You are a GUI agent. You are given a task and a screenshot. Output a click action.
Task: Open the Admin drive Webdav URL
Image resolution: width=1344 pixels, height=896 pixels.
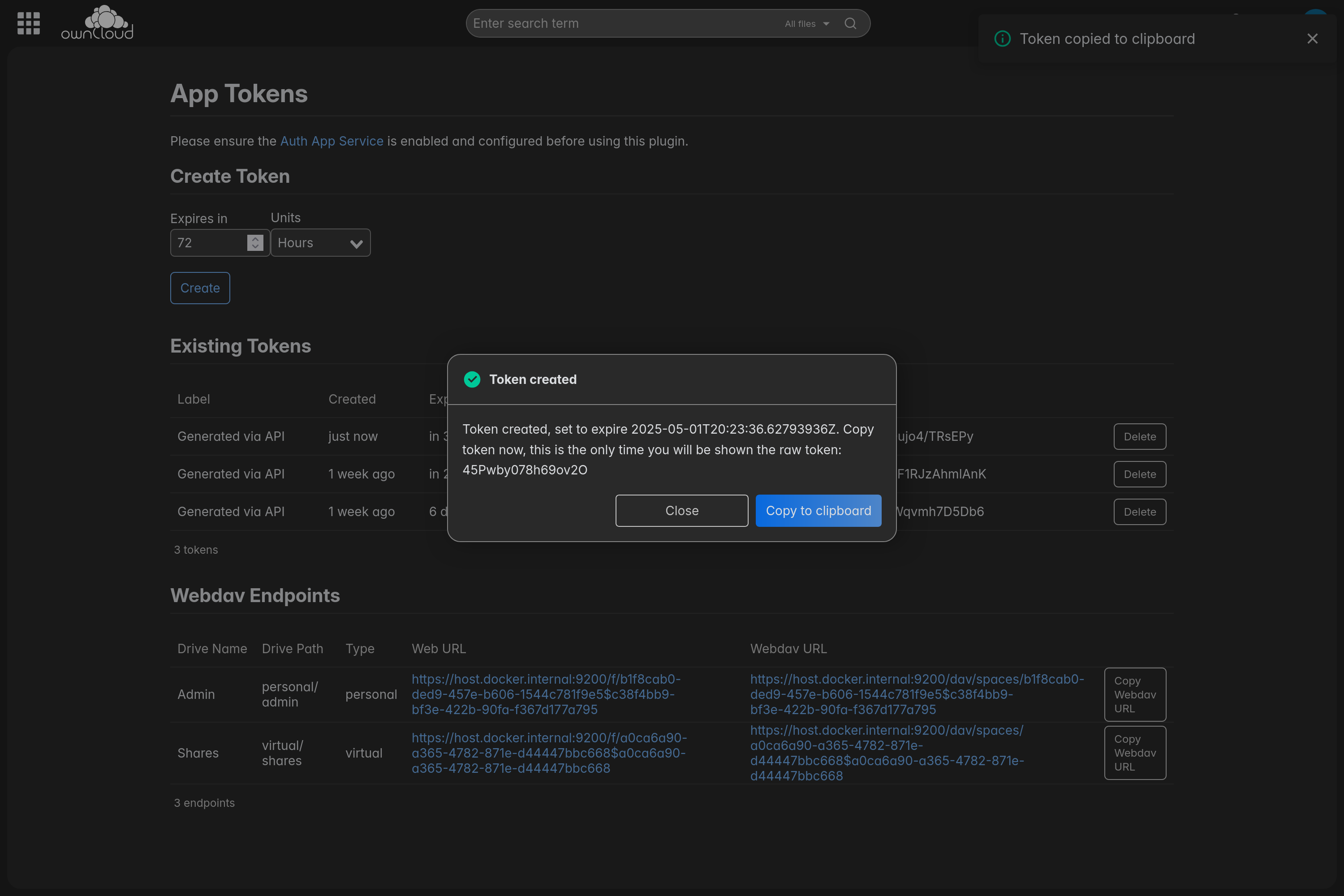(917, 694)
